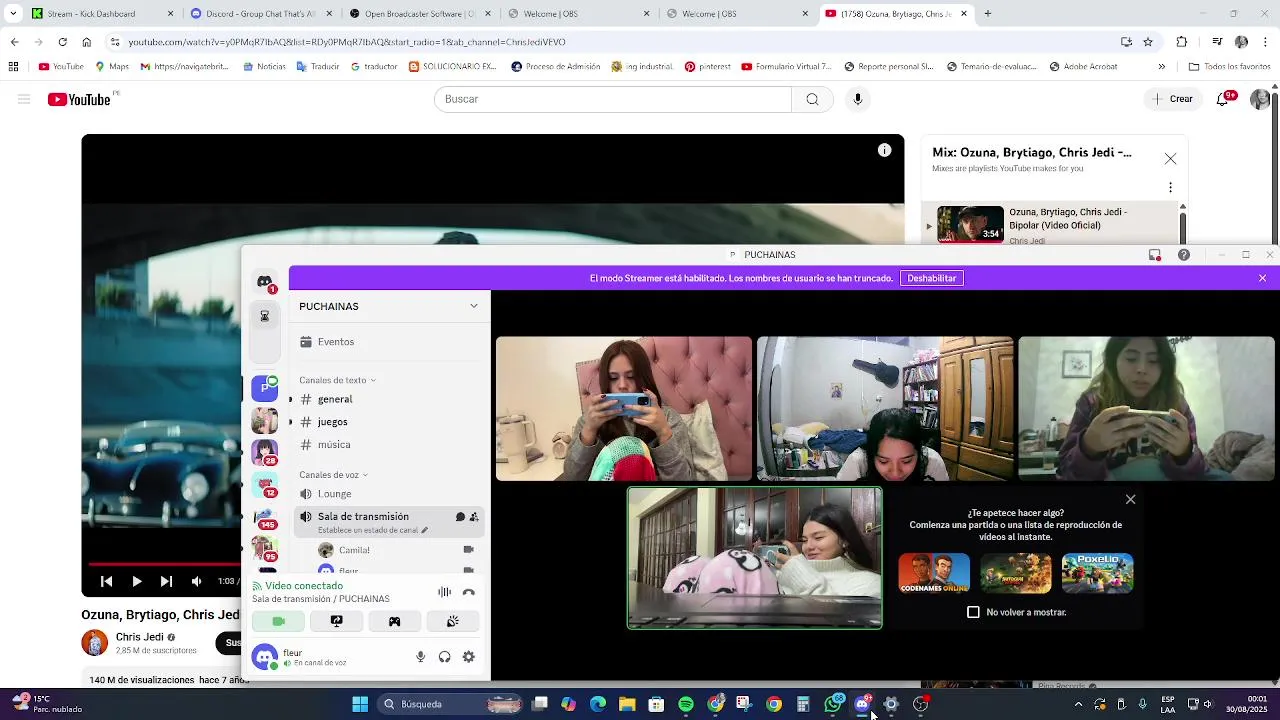Open YouTube notifications bell
This screenshot has width=1280, height=720.
point(1224,99)
